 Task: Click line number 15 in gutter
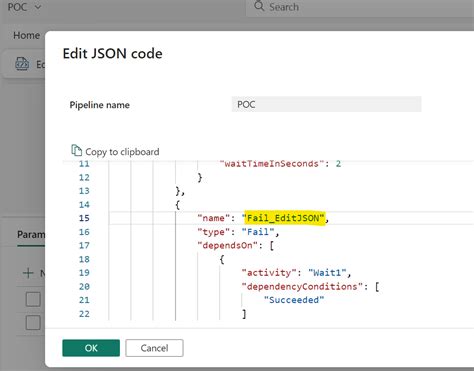(x=84, y=218)
